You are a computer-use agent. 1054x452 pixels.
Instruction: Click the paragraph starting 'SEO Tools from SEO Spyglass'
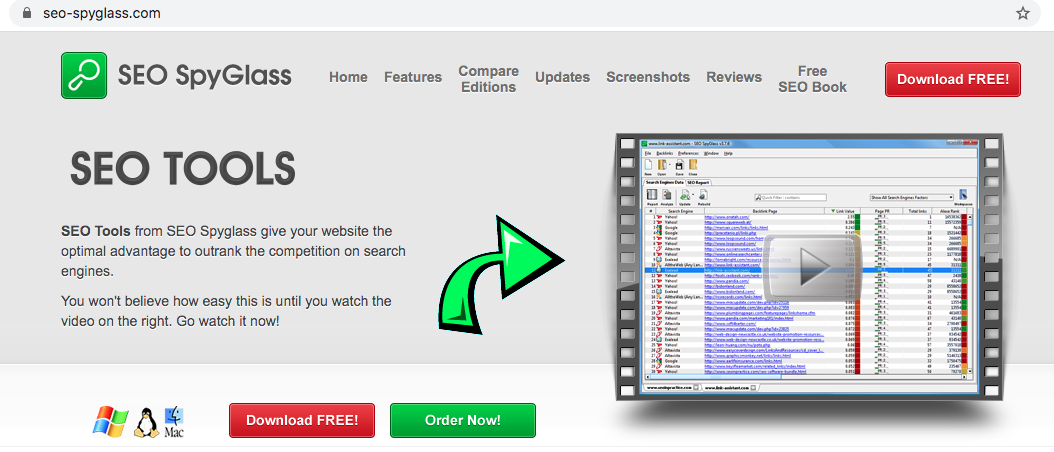point(233,252)
